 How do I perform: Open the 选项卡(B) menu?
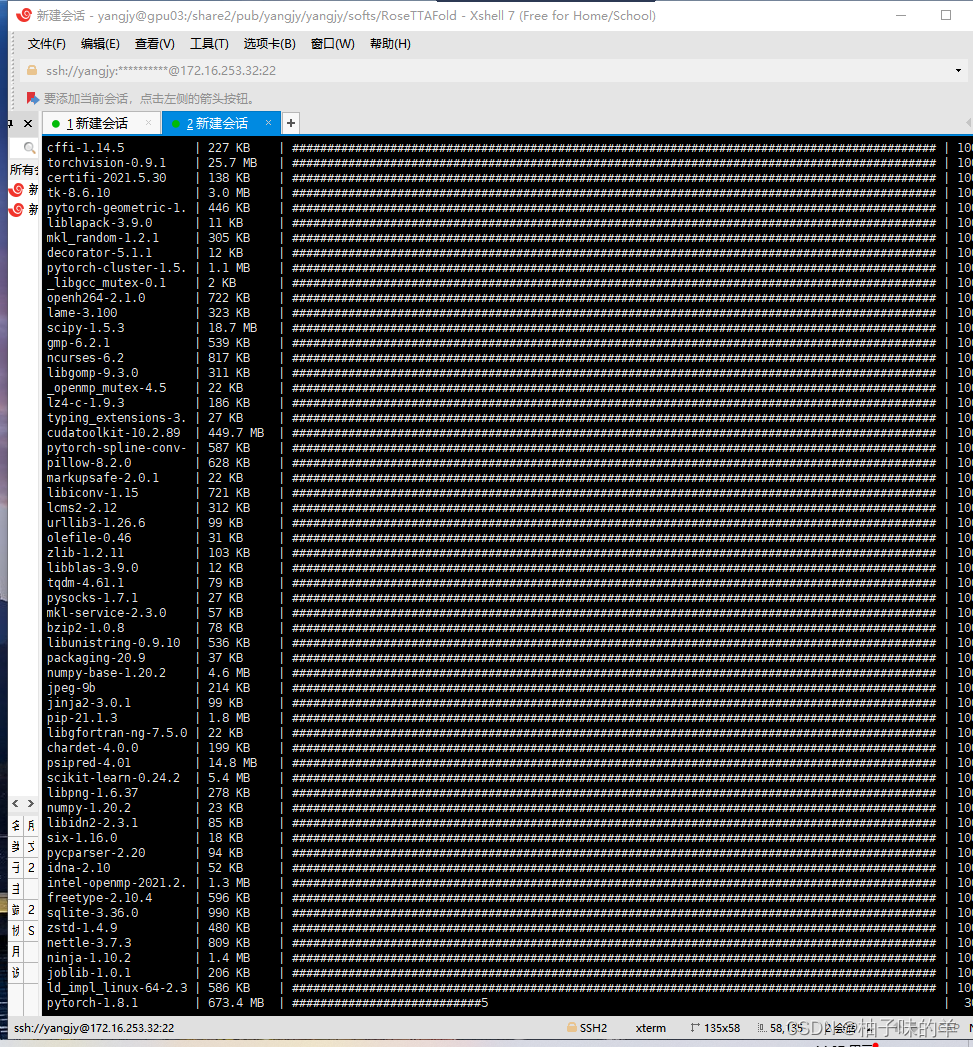tap(269, 44)
